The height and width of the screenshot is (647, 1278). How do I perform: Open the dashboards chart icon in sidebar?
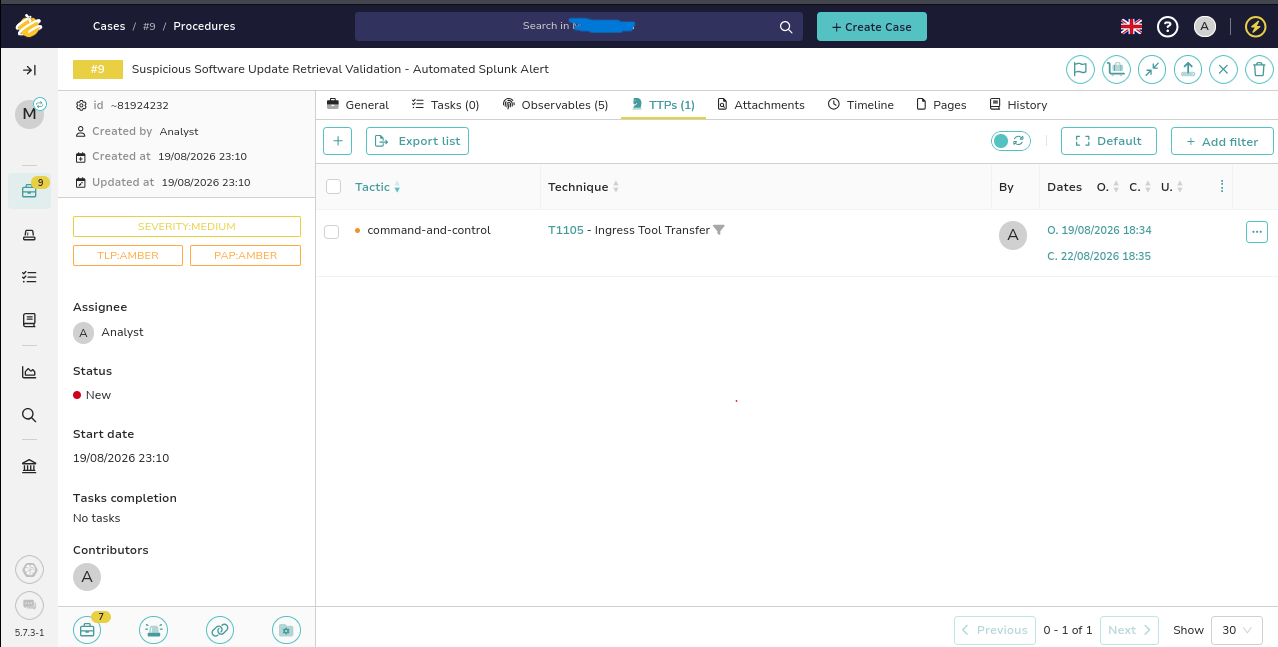click(x=29, y=373)
